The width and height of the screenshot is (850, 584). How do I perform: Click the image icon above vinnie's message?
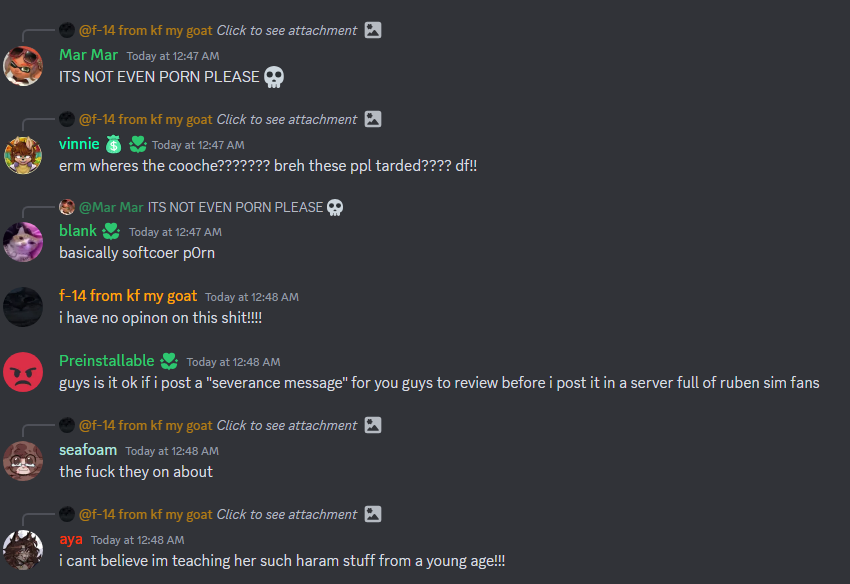coord(372,119)
